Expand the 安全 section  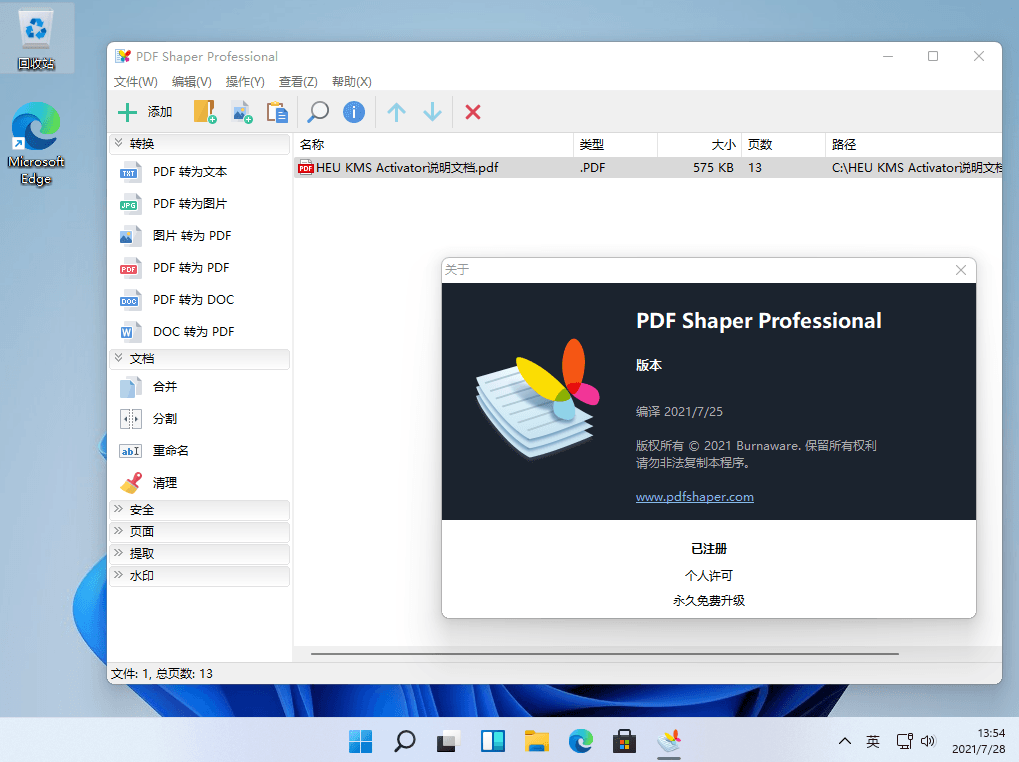(200, 510)
